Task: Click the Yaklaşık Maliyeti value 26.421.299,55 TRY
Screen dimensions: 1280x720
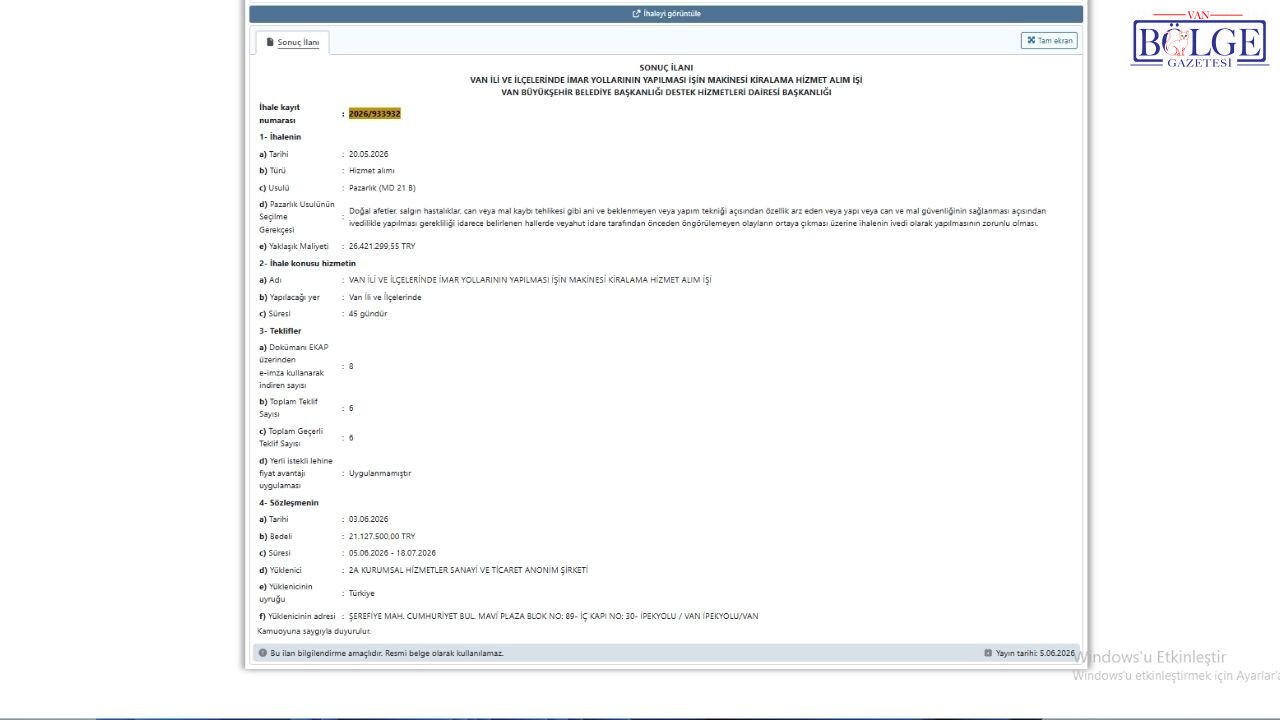Action: (x=381, y=246)
